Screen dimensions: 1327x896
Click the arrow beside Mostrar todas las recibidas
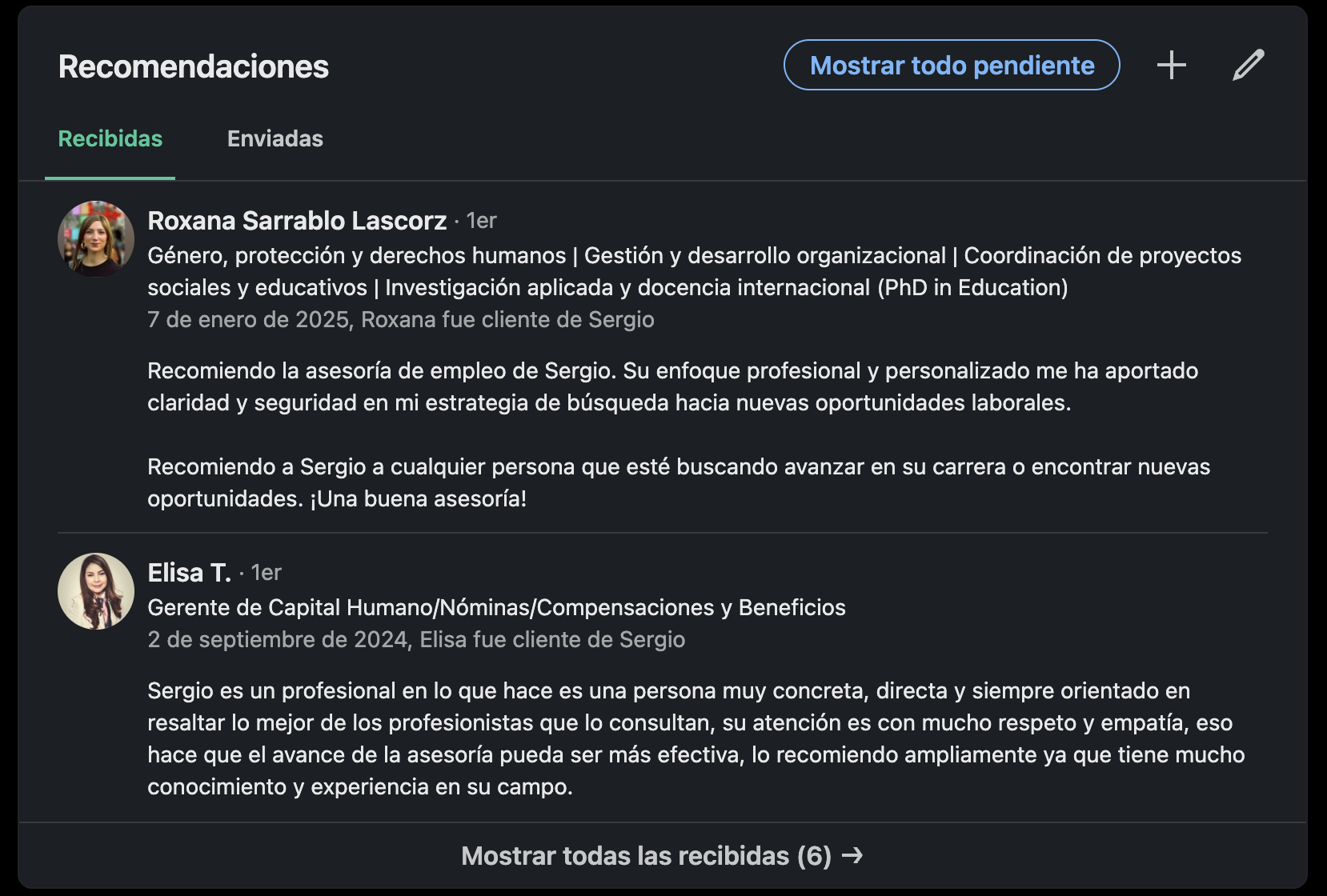(x=853, y=855)
